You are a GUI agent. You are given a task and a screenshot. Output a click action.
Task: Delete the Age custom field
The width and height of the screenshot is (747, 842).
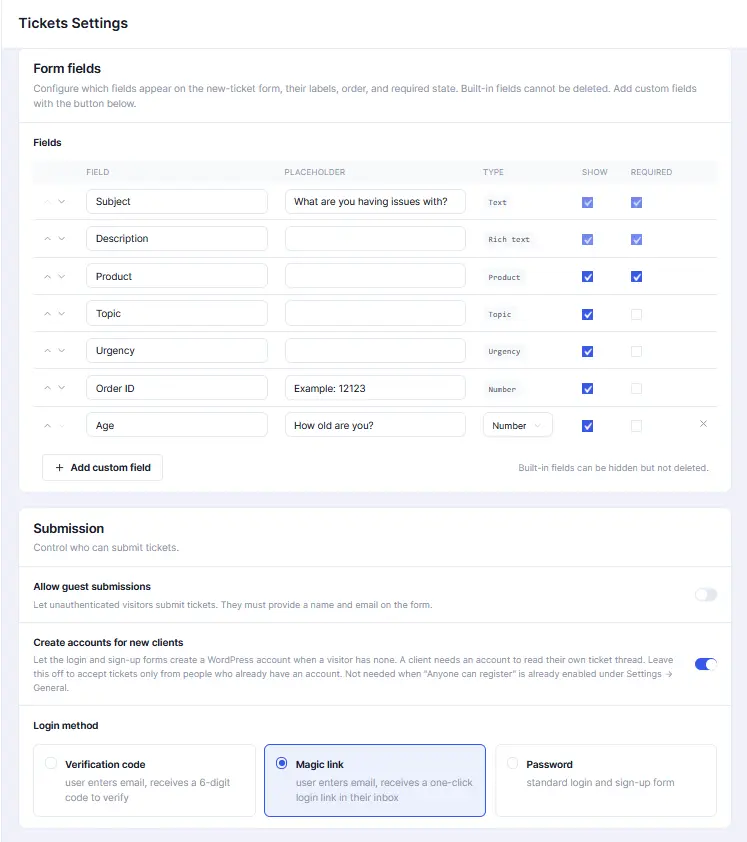click(703, 424)
